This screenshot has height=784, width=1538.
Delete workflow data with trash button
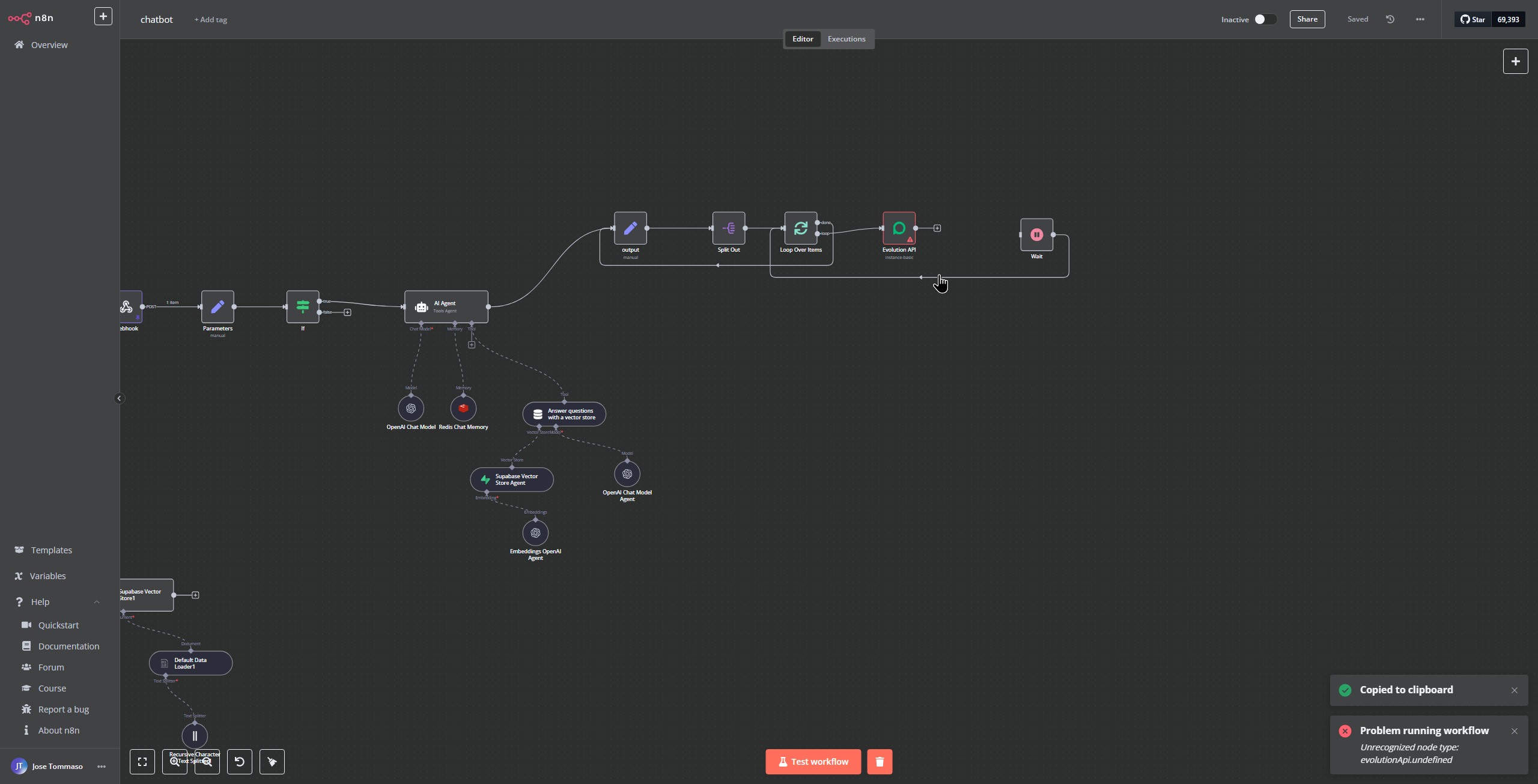point(880,762)
